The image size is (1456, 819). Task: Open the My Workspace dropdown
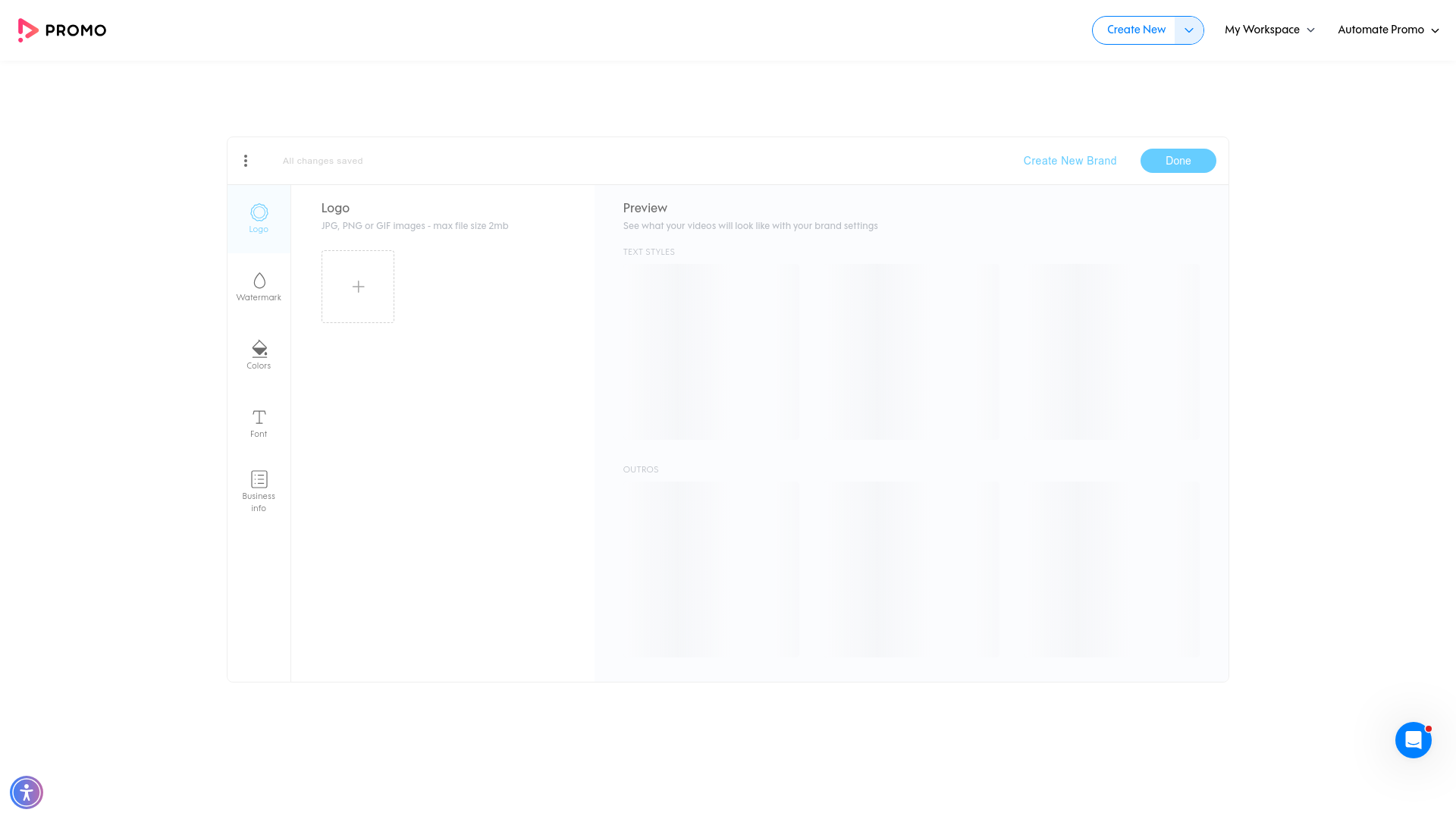point(1269,30)
